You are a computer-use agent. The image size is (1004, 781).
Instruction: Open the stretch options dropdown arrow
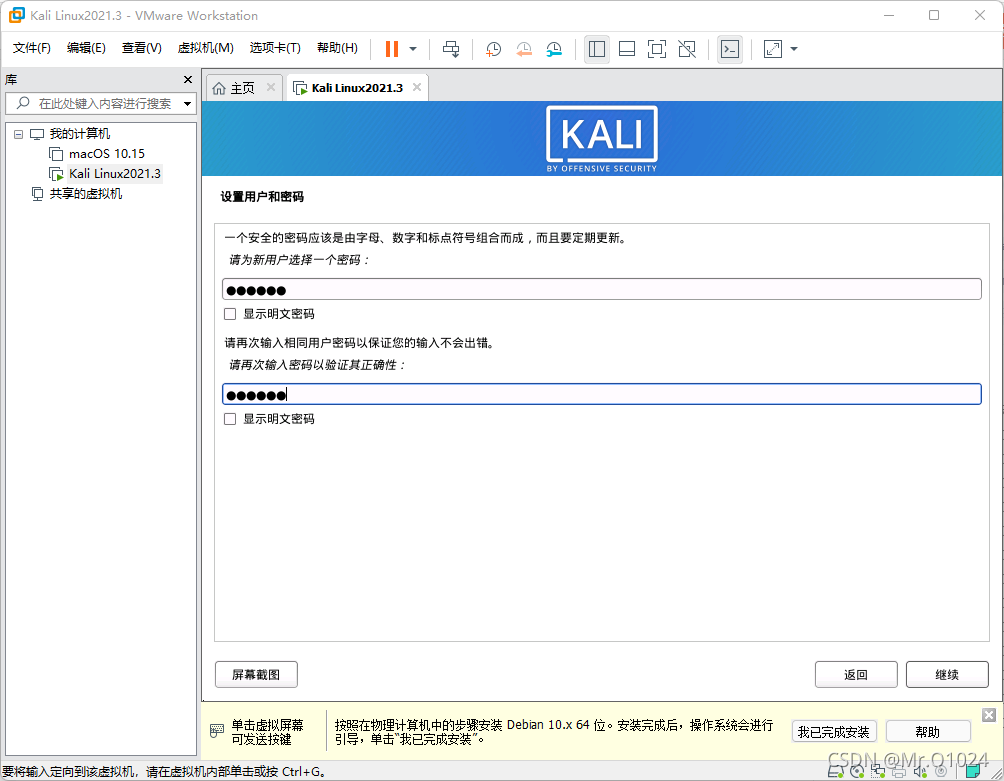coord(794,49)
